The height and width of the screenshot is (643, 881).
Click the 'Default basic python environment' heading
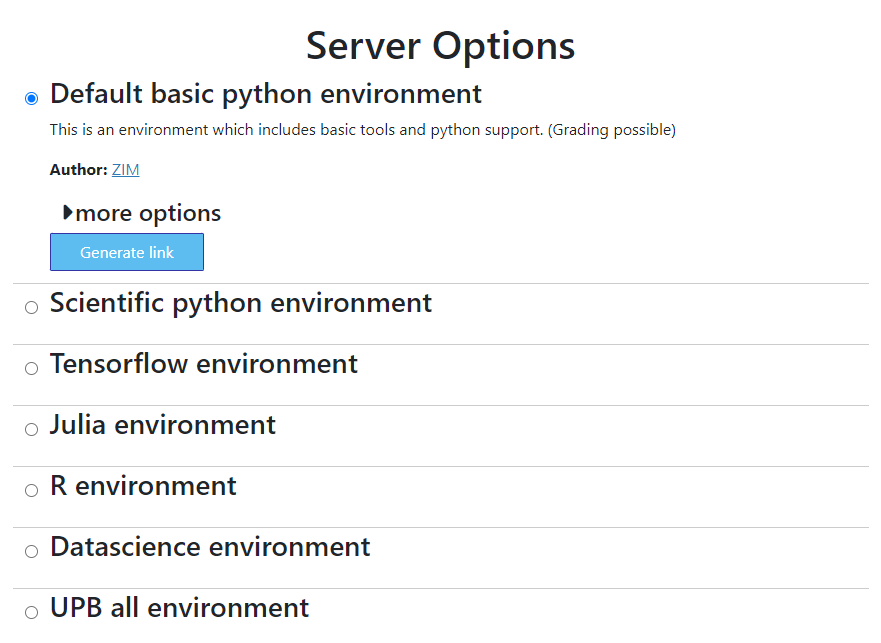point(266,94)
